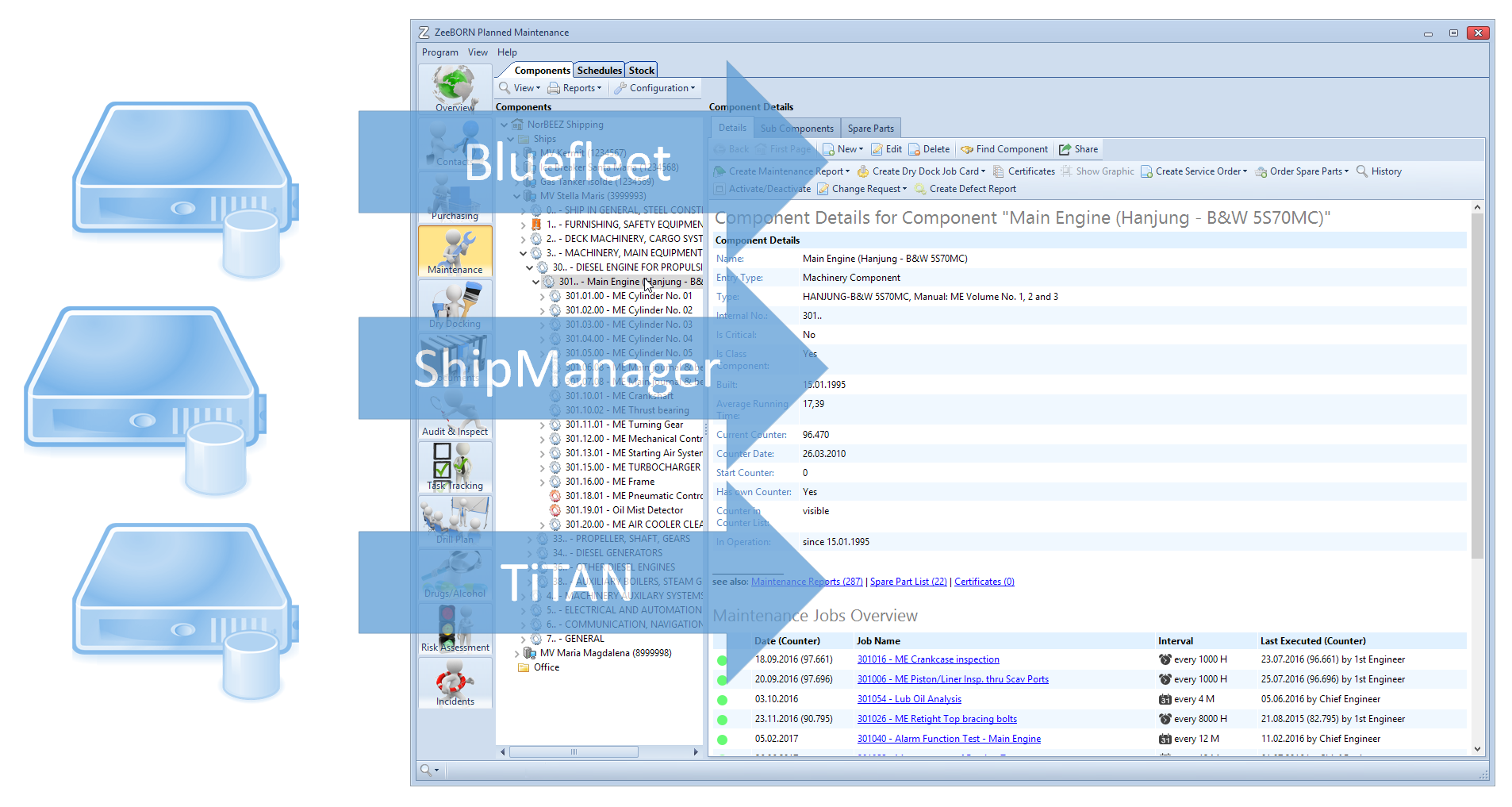Screen dimensions: 1512x807
Task: Open the View menu in menu bar
Action: 478,52
